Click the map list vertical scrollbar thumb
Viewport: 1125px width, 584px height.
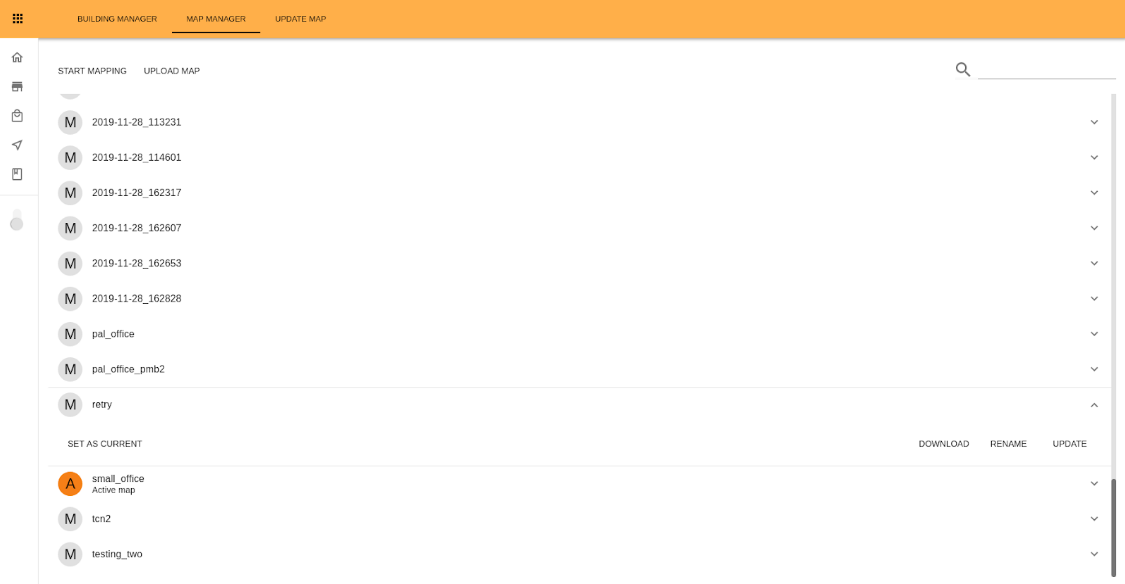pyautogui.click(x=1114, y=527)
